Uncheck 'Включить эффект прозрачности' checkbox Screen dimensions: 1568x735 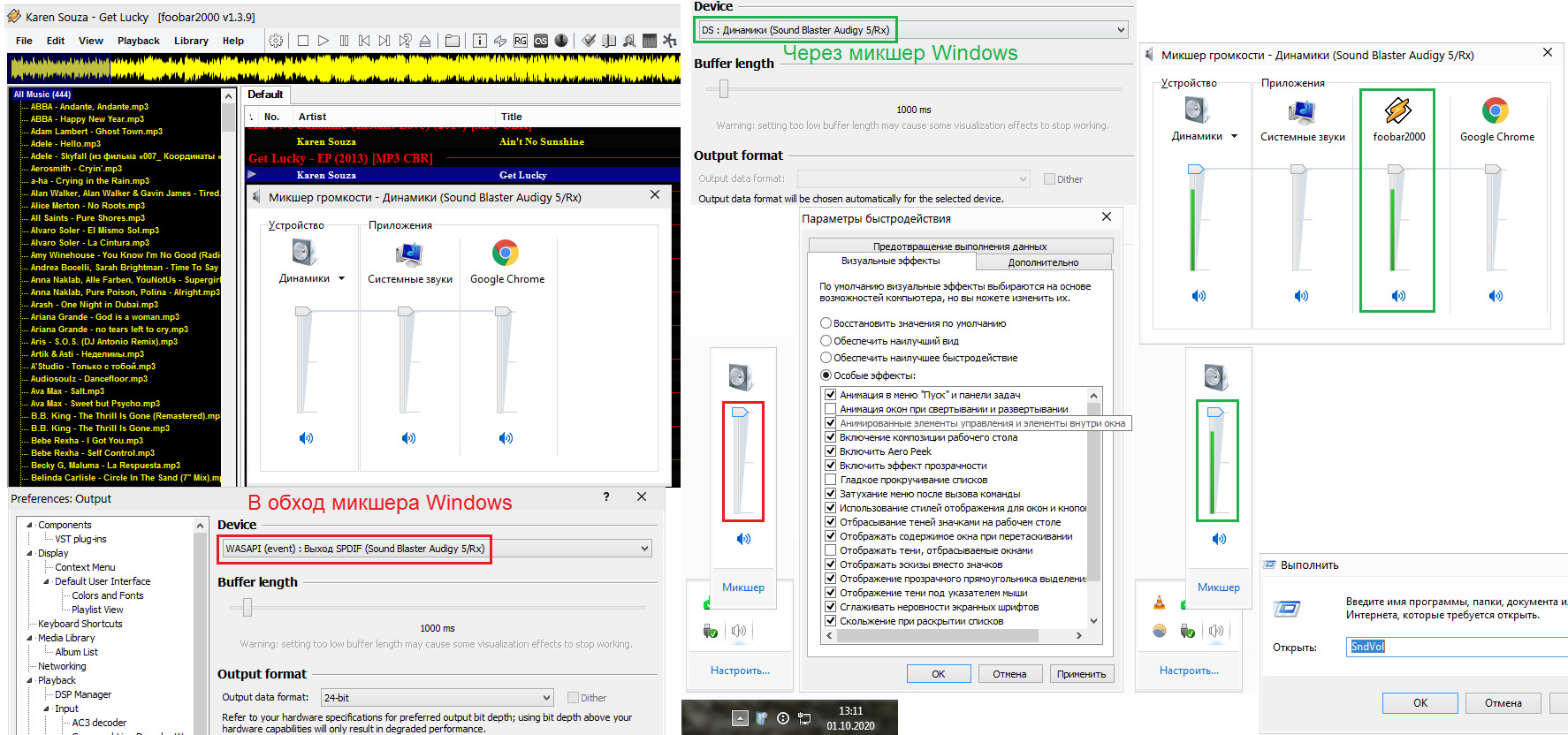[830, 466]
